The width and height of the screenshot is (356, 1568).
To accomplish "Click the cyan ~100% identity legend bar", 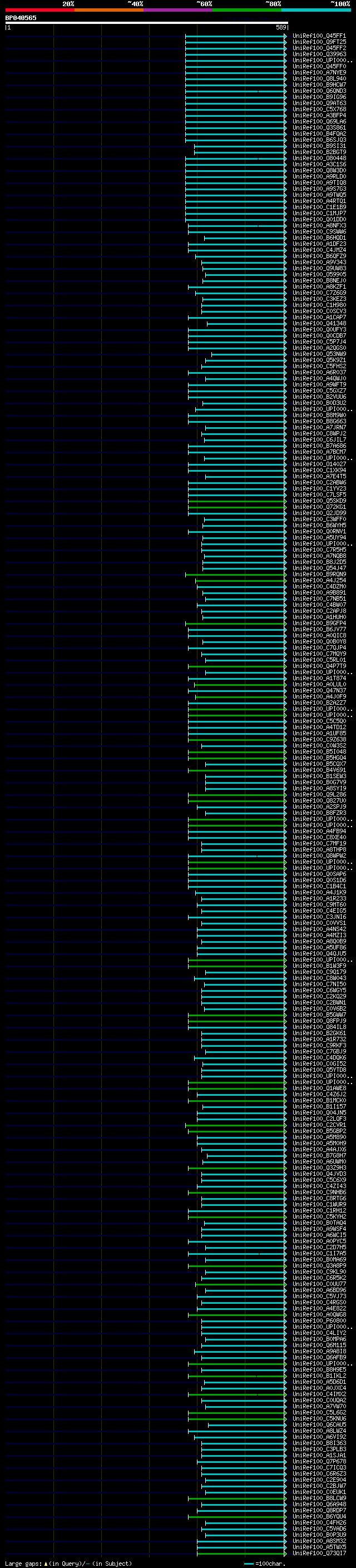I will click(317, 11).
